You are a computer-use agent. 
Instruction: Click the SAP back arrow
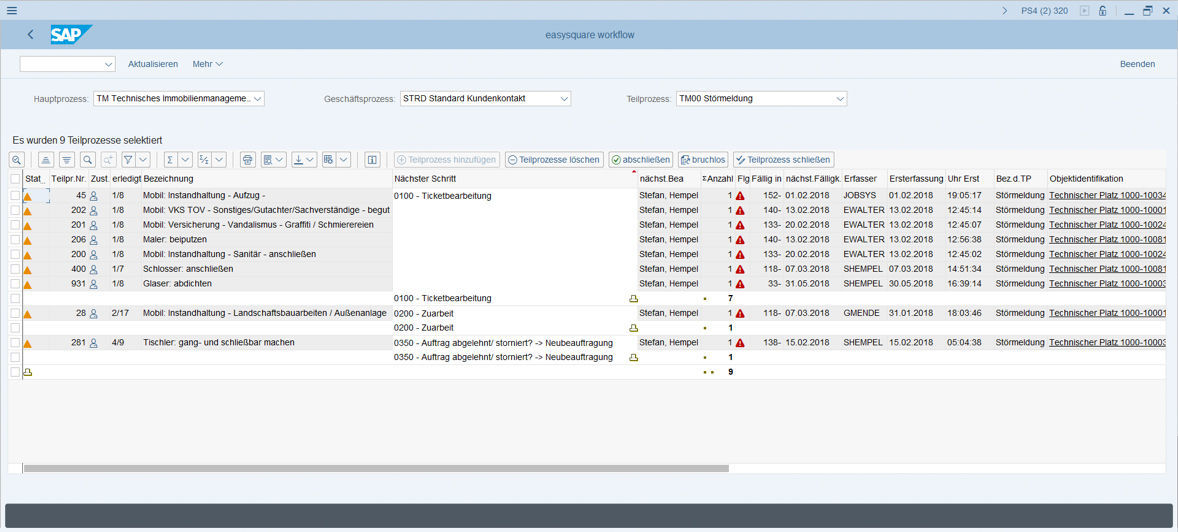(x=30, y=35)
